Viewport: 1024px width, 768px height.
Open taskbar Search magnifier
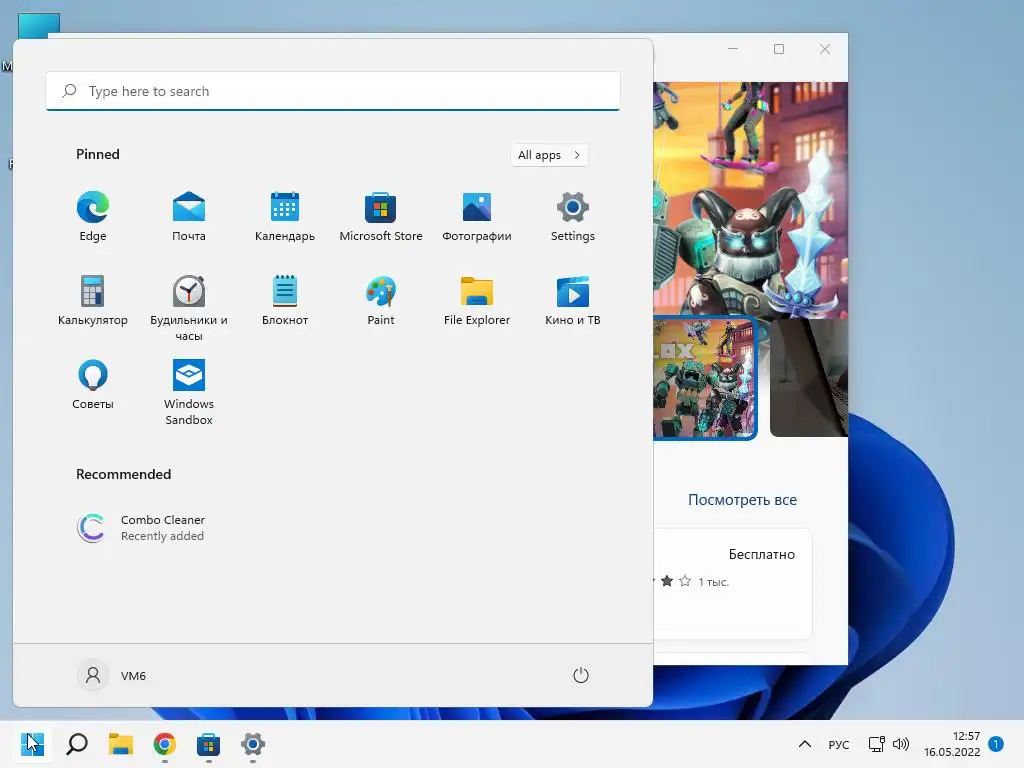(77, 744)
